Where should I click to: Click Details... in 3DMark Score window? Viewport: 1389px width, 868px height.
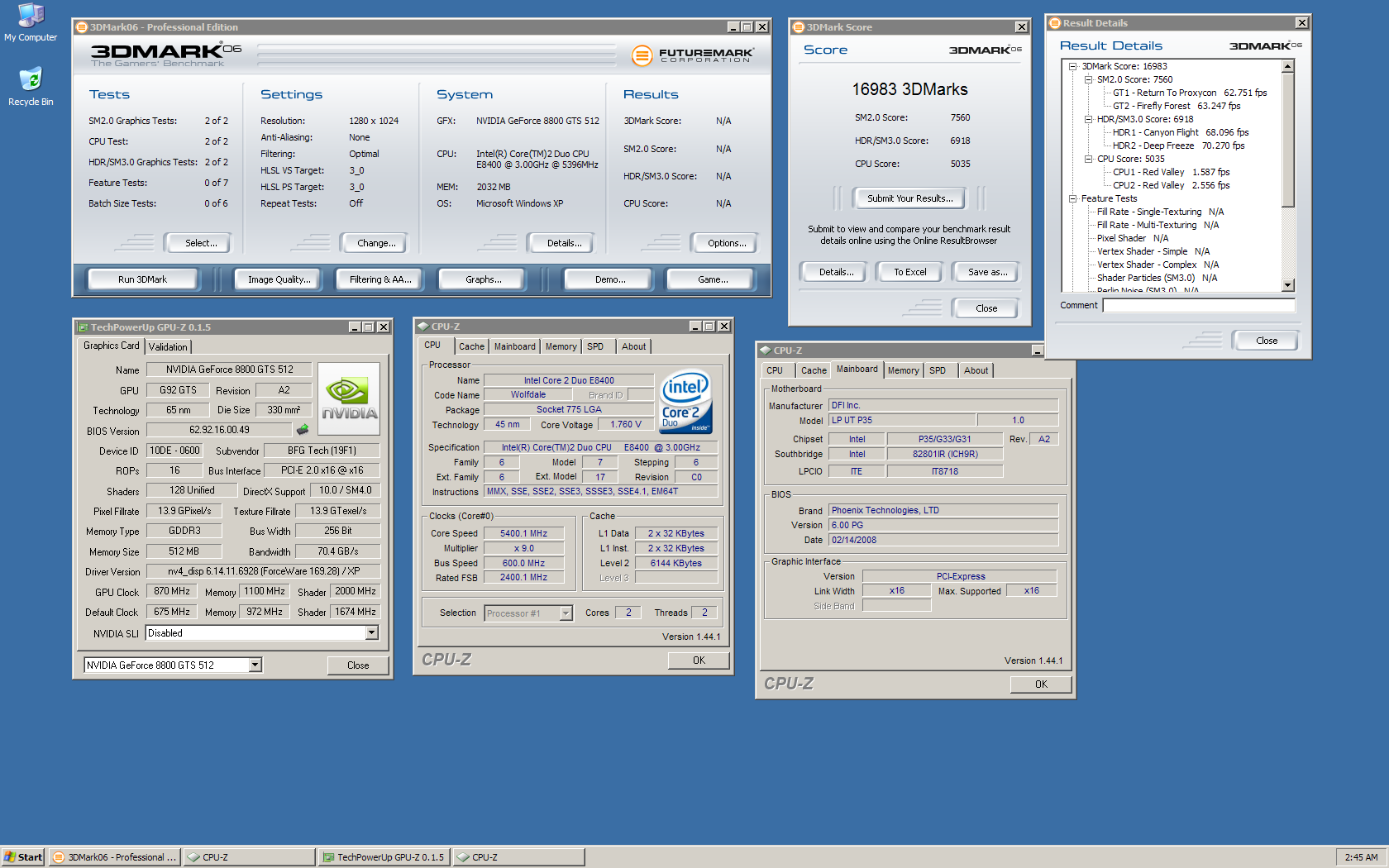pyautogui.click(x=836, y=272)
